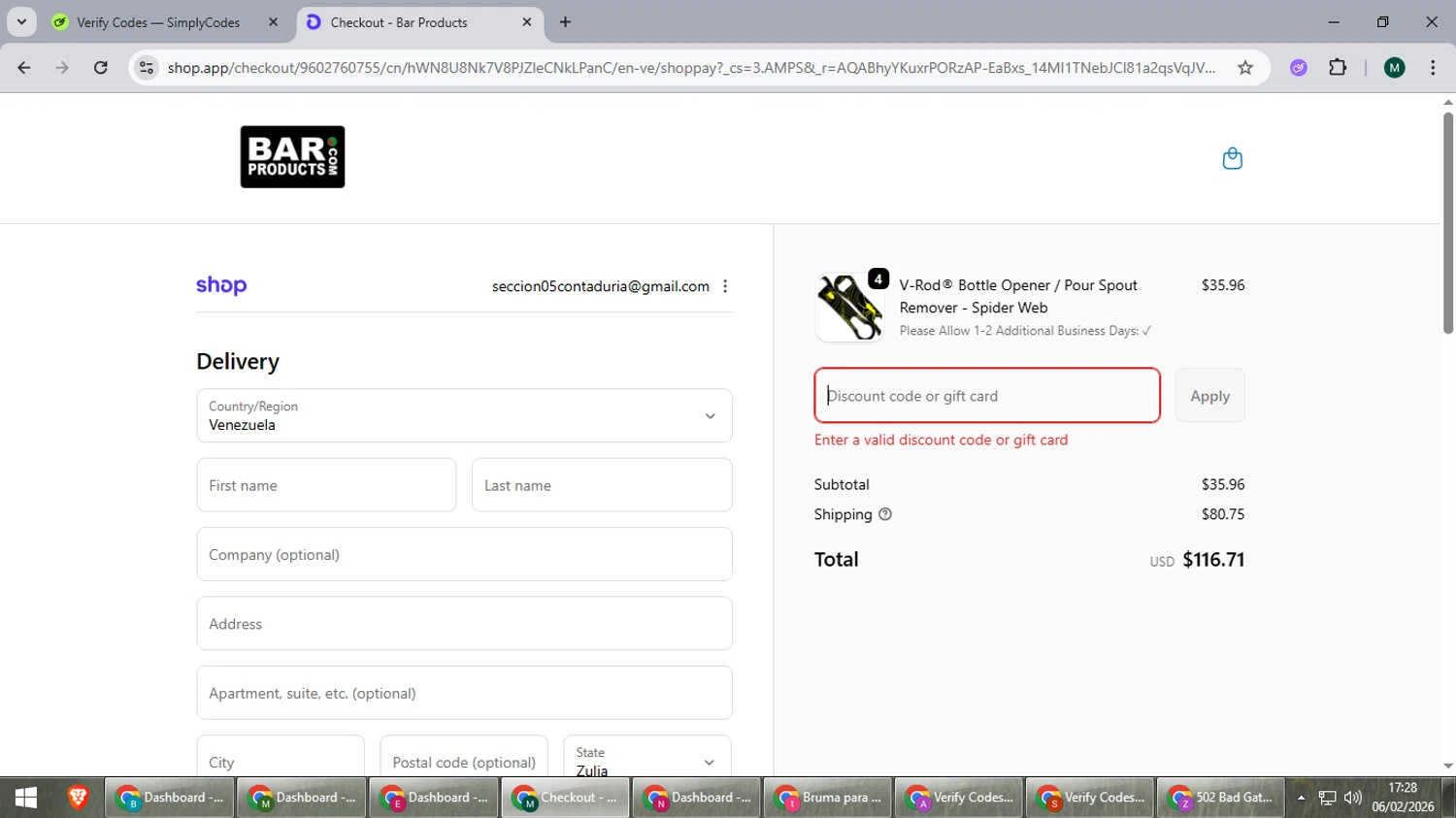Launch Brave browser from the taskbar

[78, 798]
